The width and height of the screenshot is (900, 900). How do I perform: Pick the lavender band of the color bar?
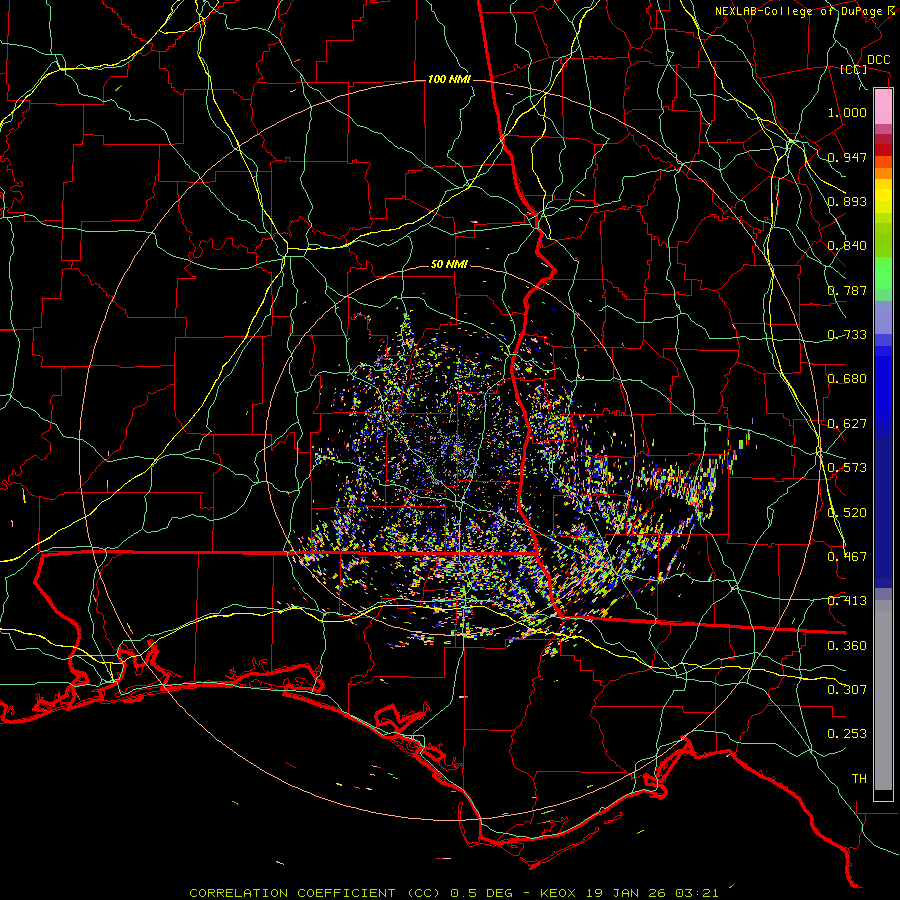pos(883,317)
